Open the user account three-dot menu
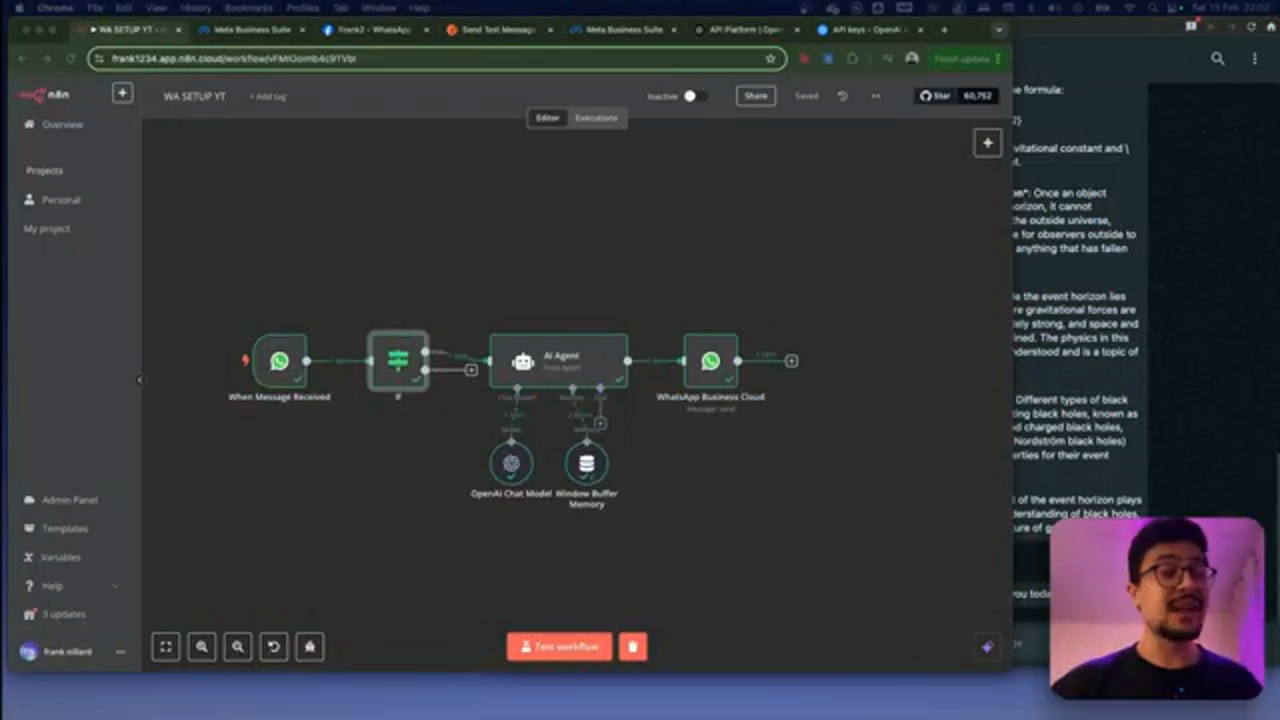1280x720 pixels. 121,652
